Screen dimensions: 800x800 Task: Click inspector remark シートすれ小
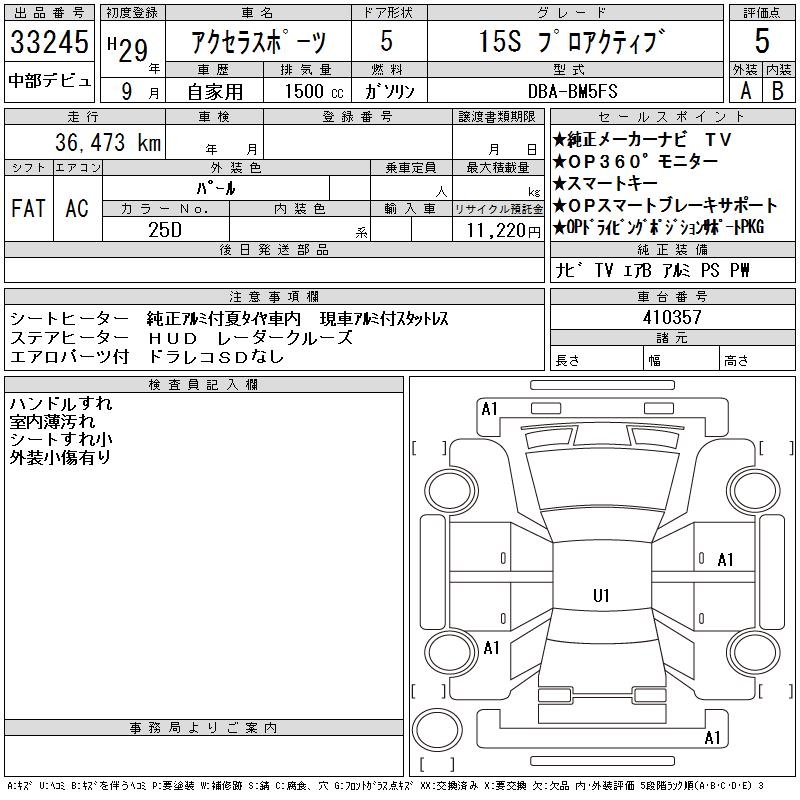pyautogui.click(x=61, y=439)
